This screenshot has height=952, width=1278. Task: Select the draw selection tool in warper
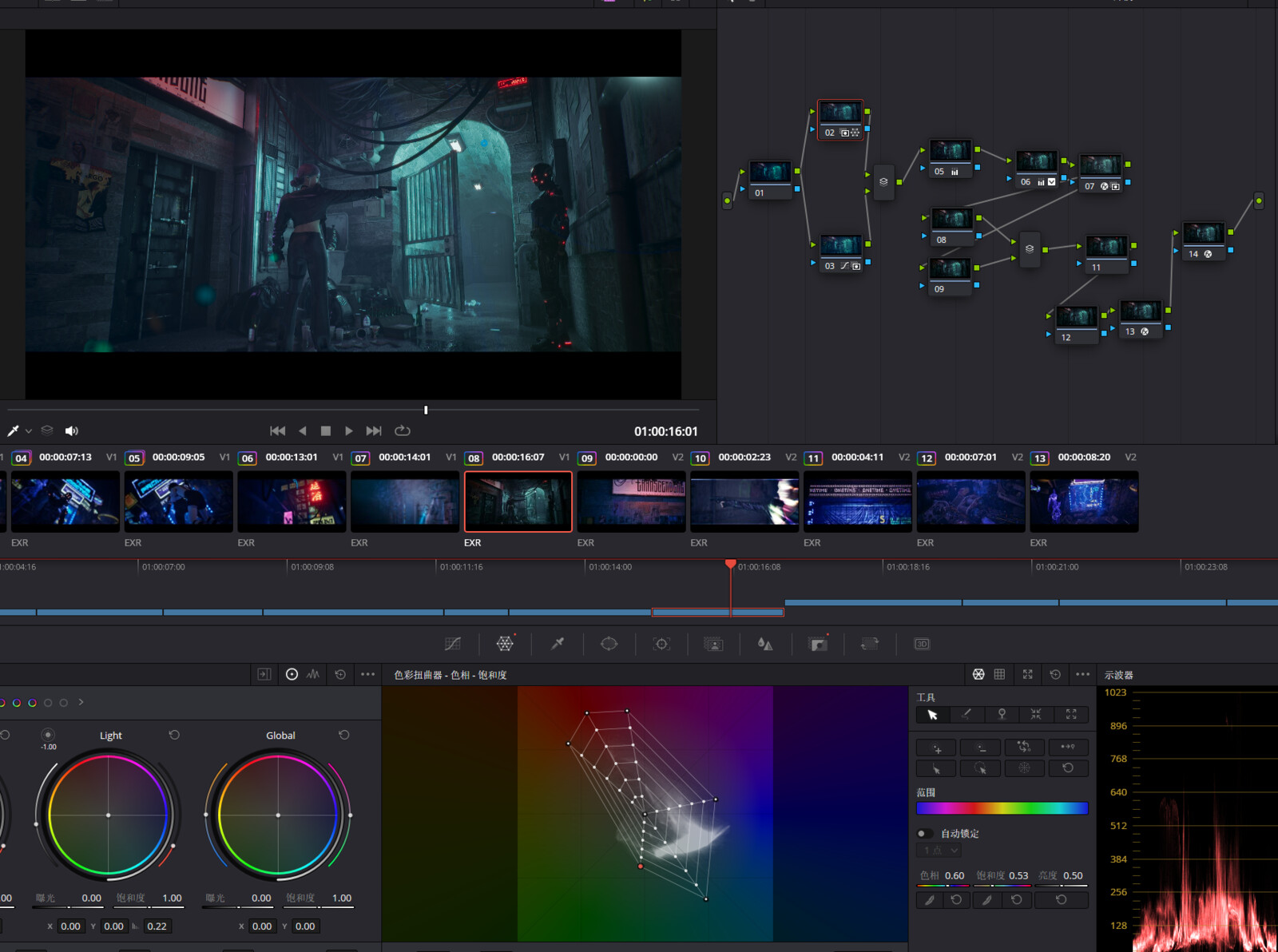click(x=967, y=715)
